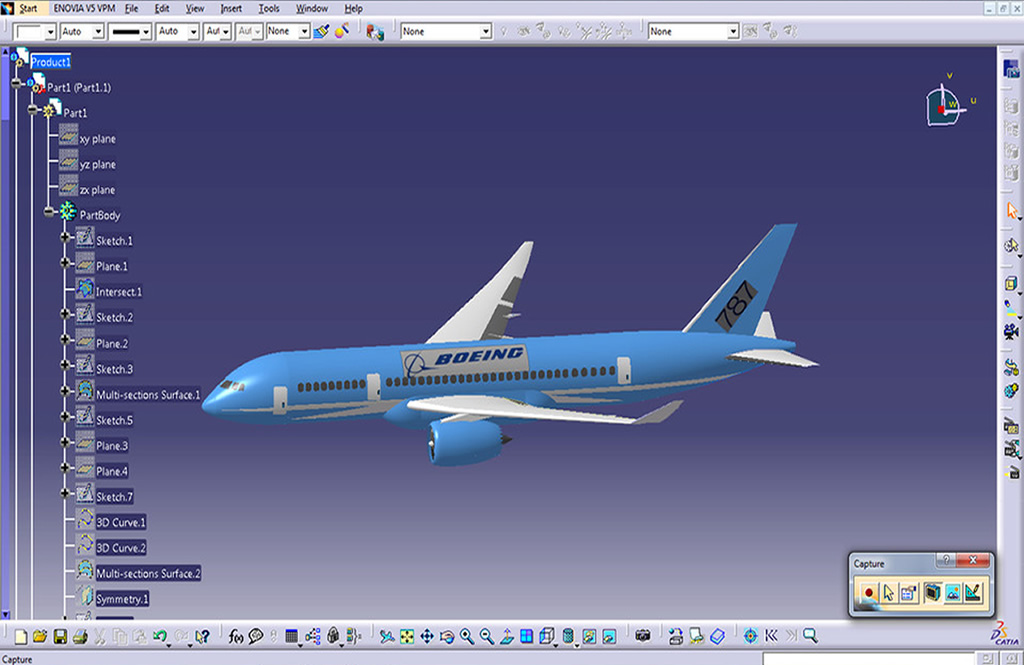Switch to multi-view four-pane layout

pos(526,636)
